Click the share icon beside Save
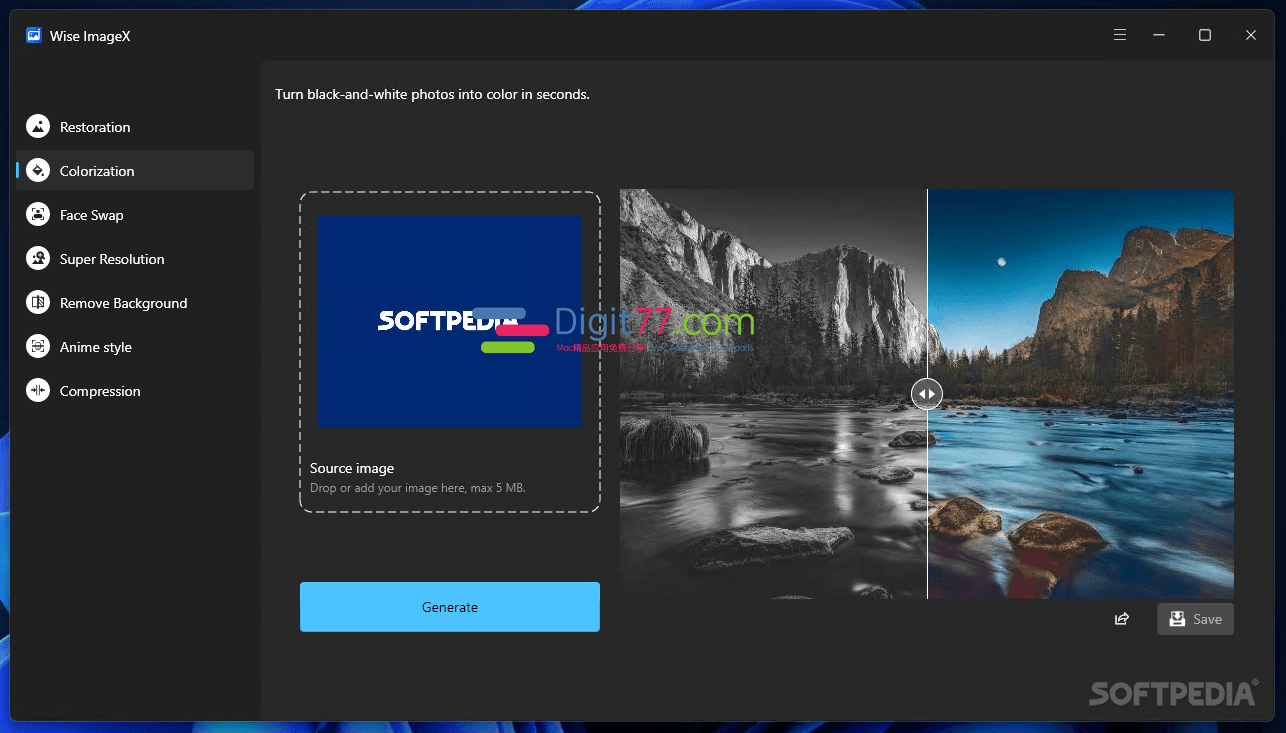The width and height of the screenshot is (1286, 733). (1122, 619)
